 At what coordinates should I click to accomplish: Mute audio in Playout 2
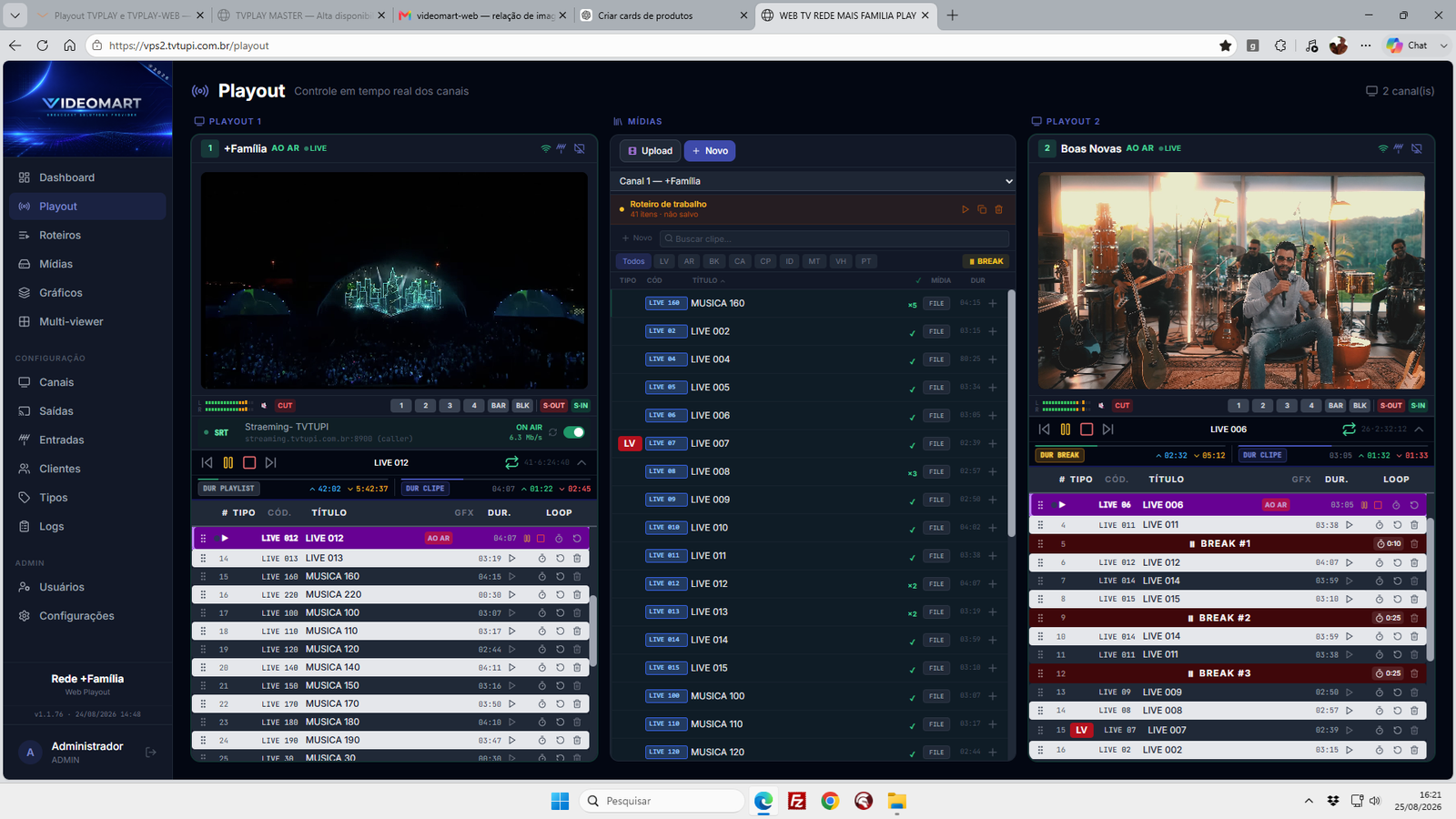pos(1101,406)
